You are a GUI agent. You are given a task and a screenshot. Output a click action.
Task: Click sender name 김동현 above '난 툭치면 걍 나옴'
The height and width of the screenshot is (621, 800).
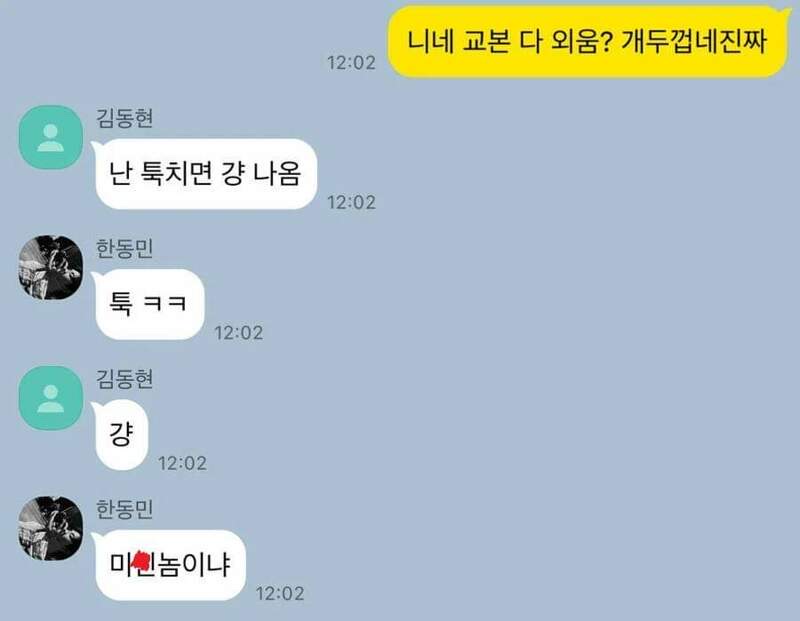pos(124,118)
